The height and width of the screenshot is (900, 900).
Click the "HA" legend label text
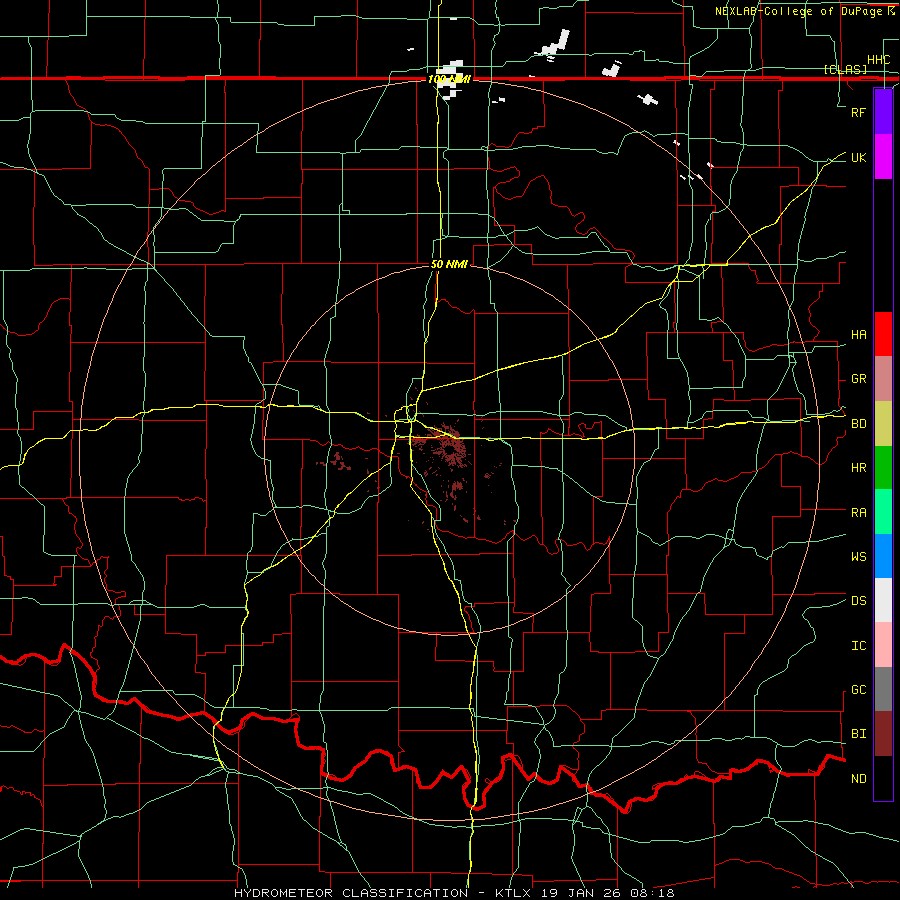point(858,335)
